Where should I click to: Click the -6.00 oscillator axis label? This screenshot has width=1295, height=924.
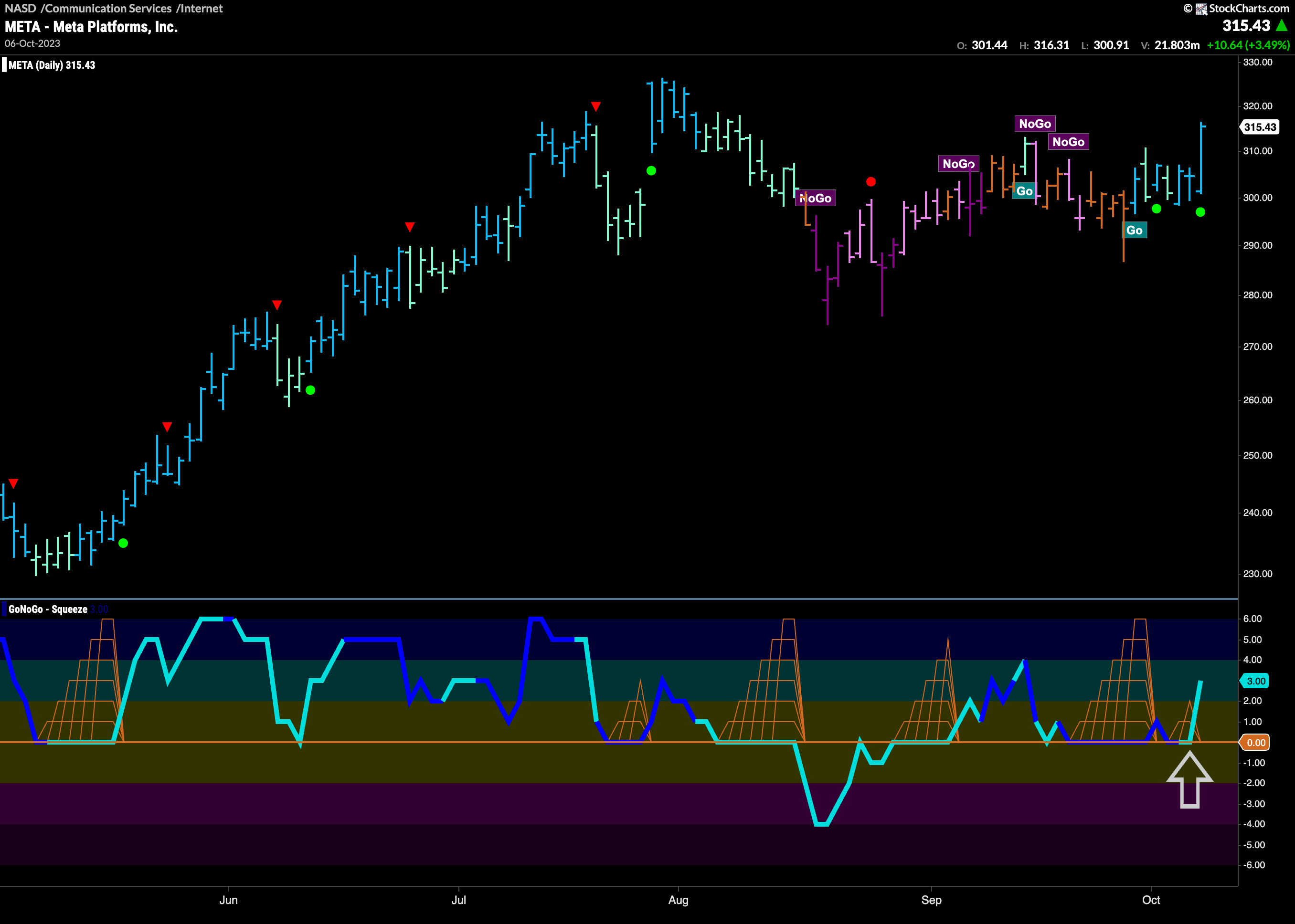(1253, 865)
